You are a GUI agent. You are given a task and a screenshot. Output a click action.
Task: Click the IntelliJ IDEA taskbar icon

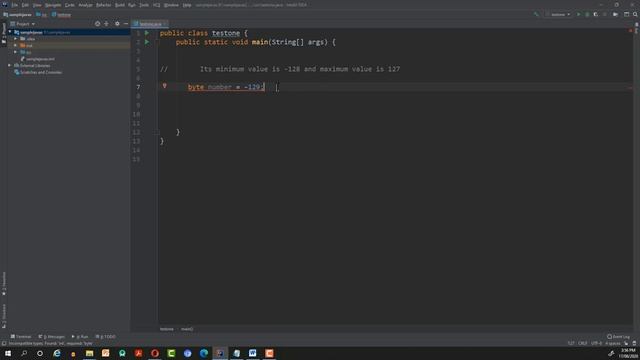pyautogui.click(x=220, y=353)
